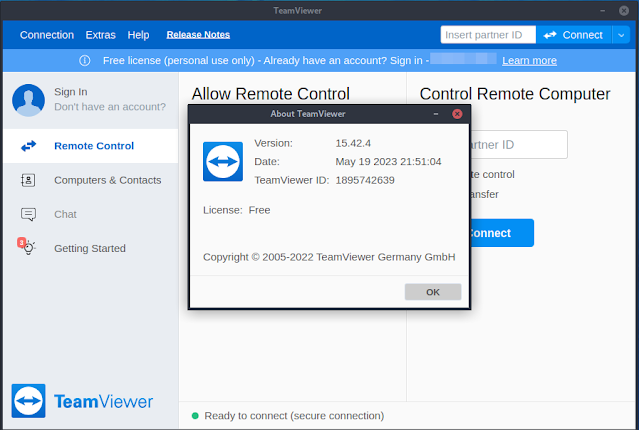Open Computers & Contacts tab
This screenshot has width=639, height=430.
(90, 180)
